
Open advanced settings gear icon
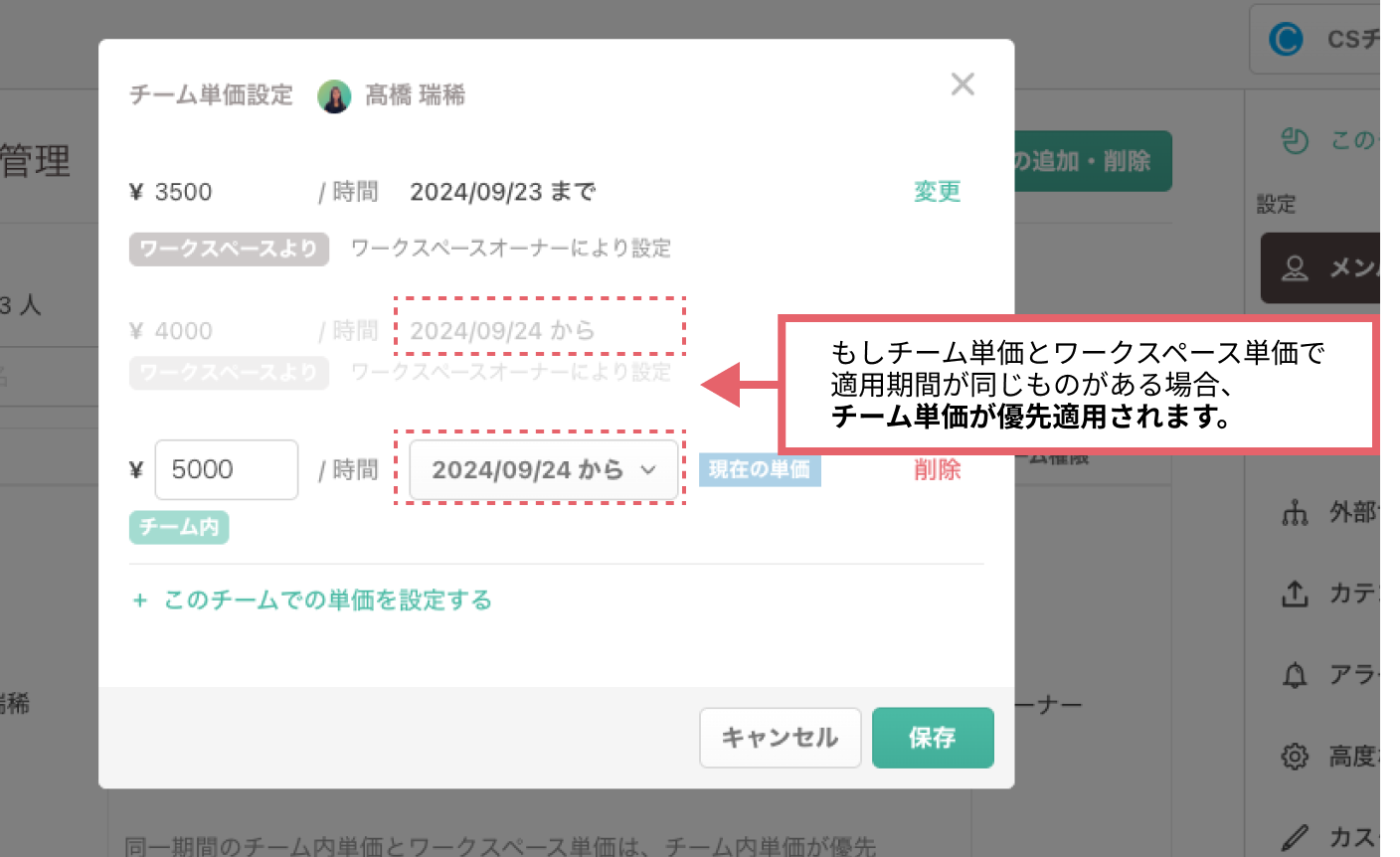(1295, 757)
